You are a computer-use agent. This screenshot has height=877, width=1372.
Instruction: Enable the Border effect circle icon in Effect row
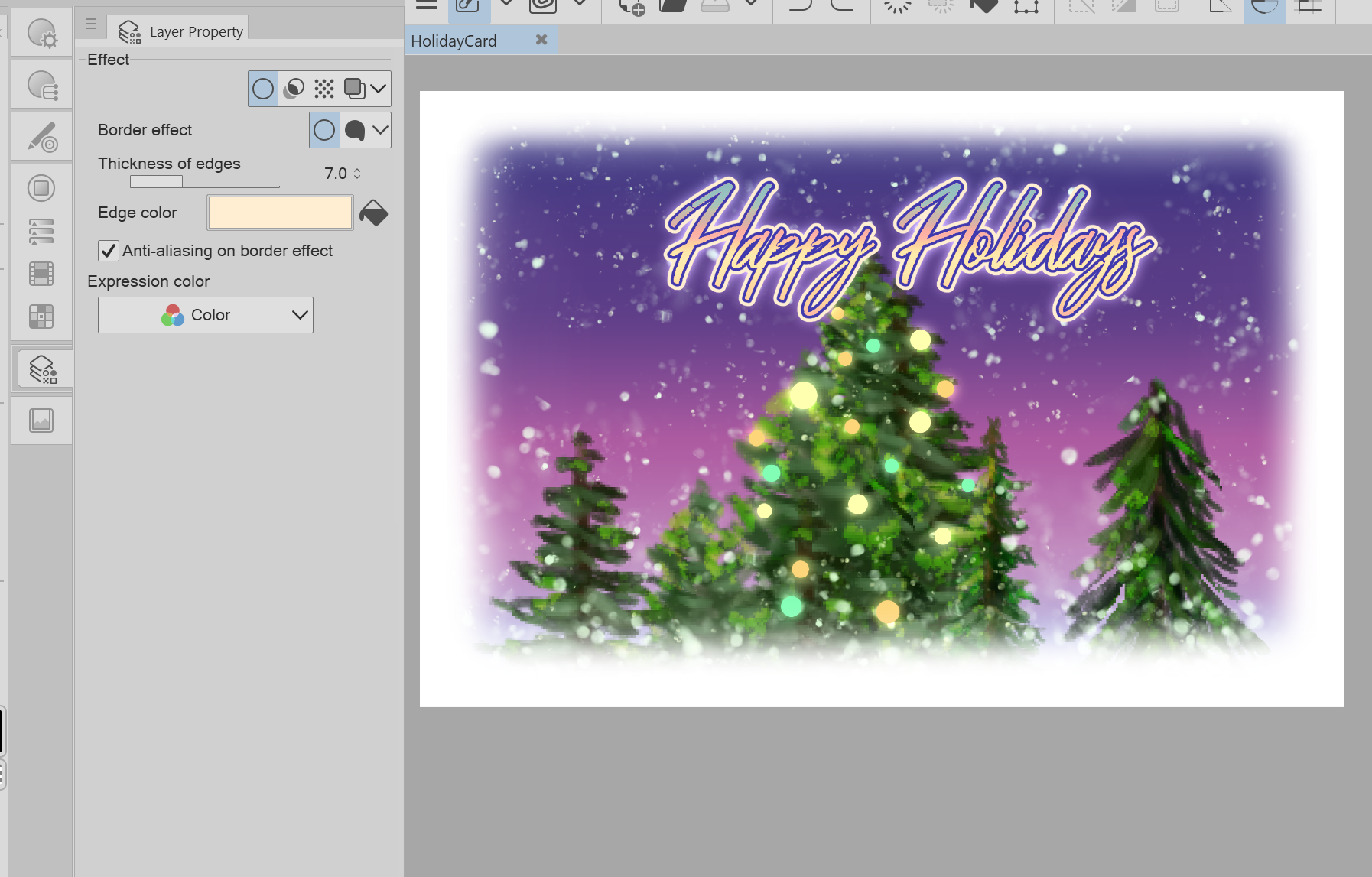click(x=263, y=89)
